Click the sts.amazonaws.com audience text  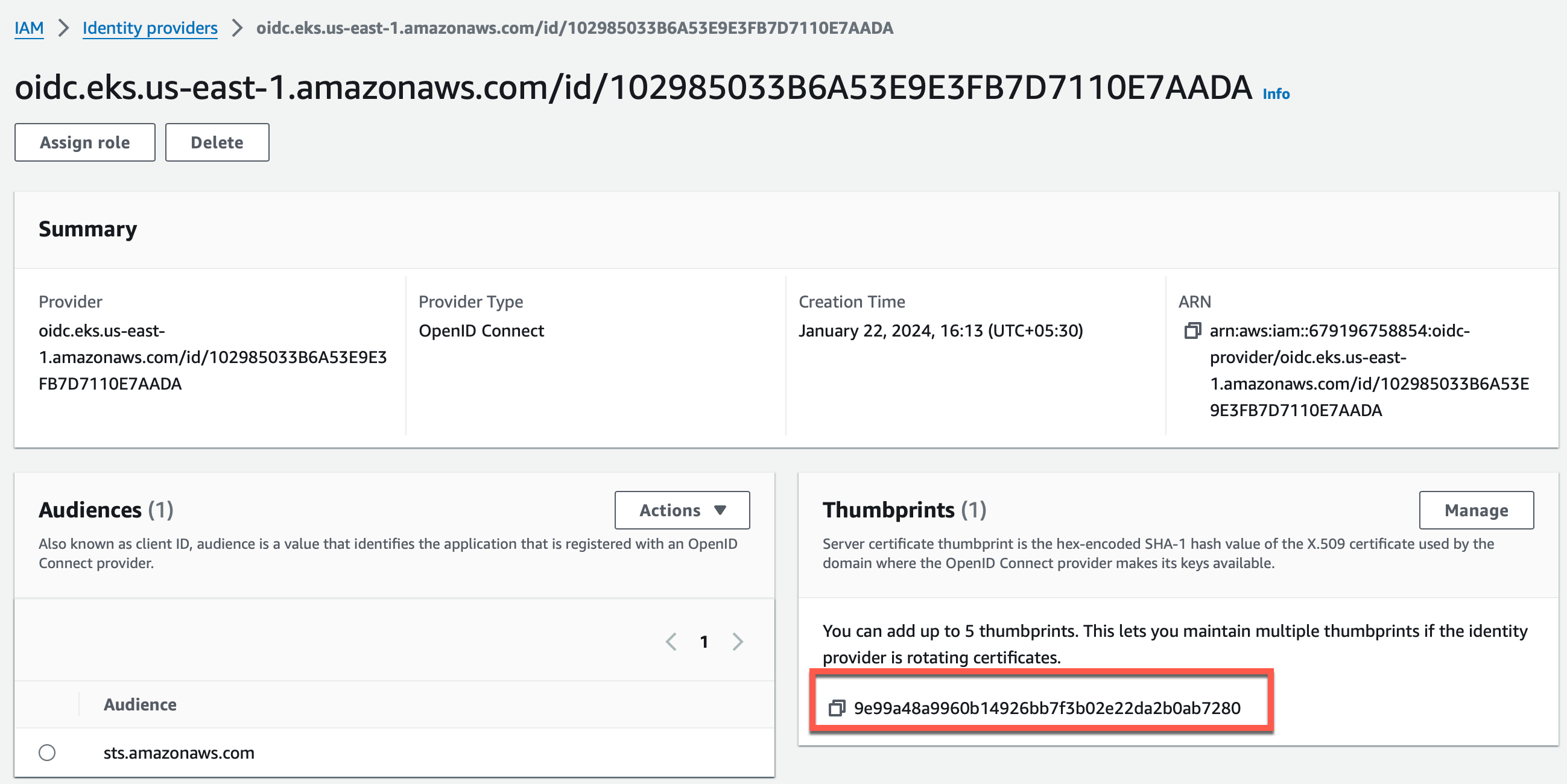pos(179,753)
